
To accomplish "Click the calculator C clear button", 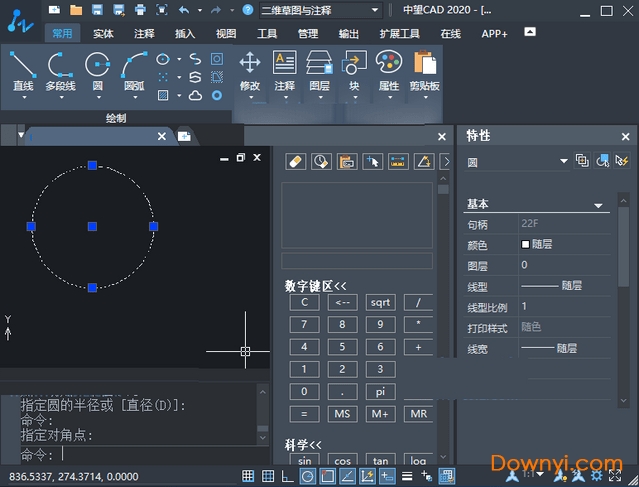I will pyautogui.click(x=304, y=302).
